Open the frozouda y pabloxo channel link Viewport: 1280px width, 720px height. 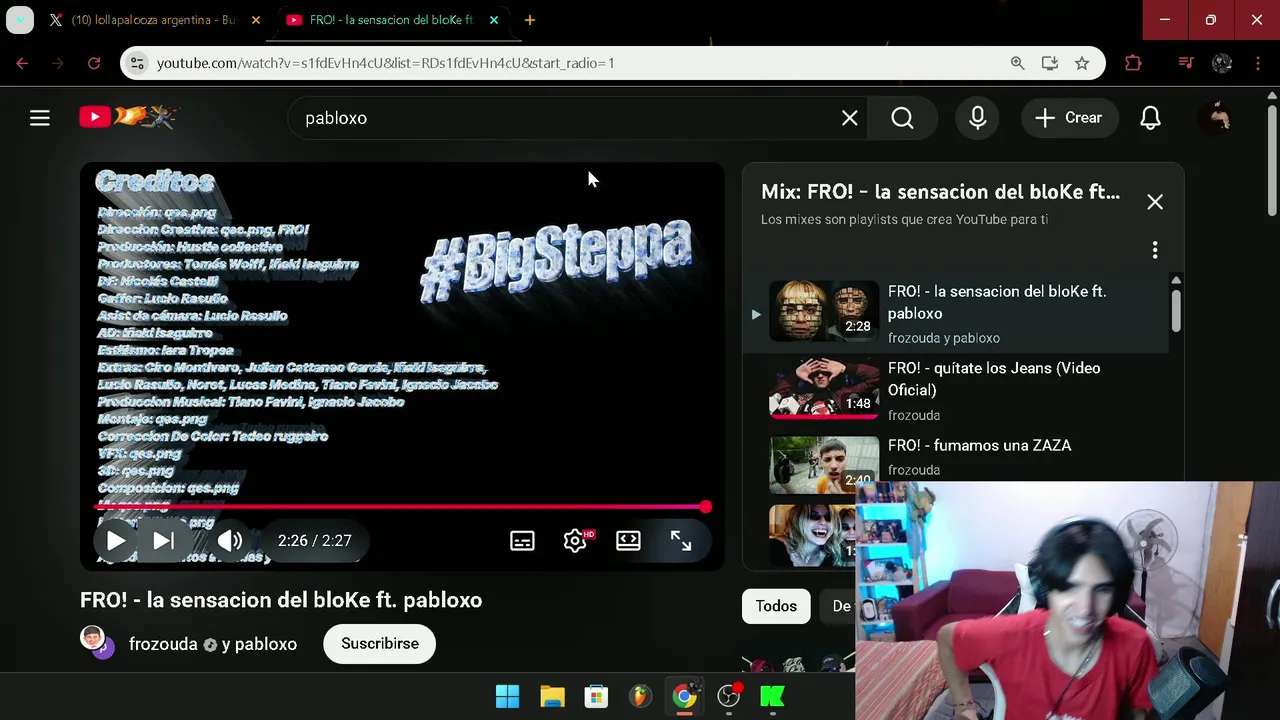coord(213,644)
